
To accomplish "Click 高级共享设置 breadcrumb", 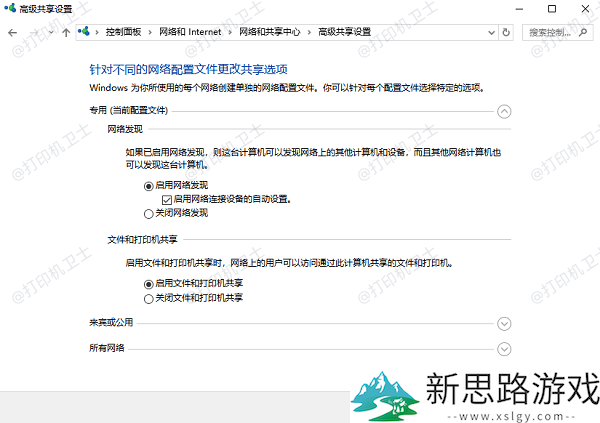I will pyautogui.click(x=344, y=32).
